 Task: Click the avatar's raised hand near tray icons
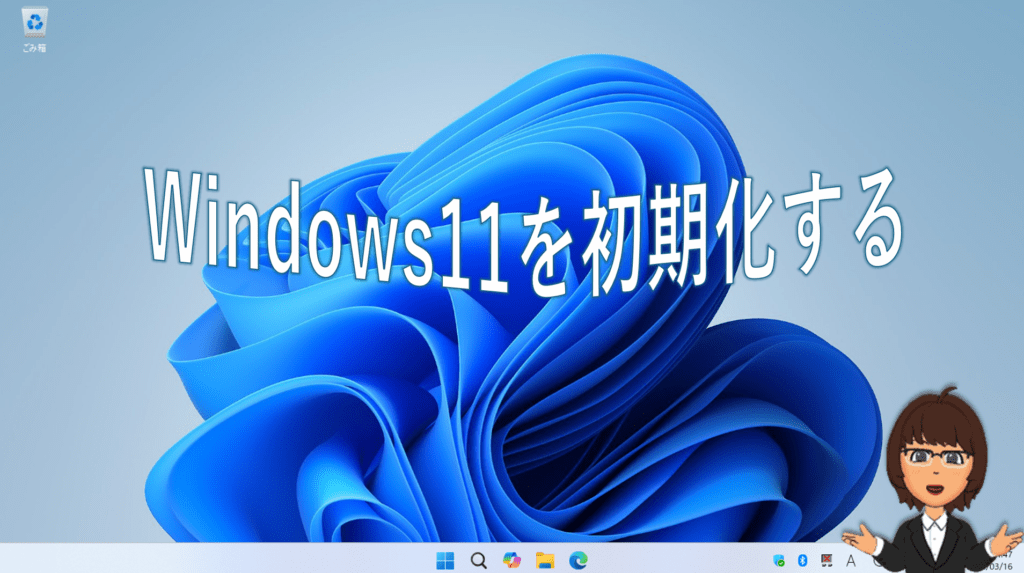864,541
